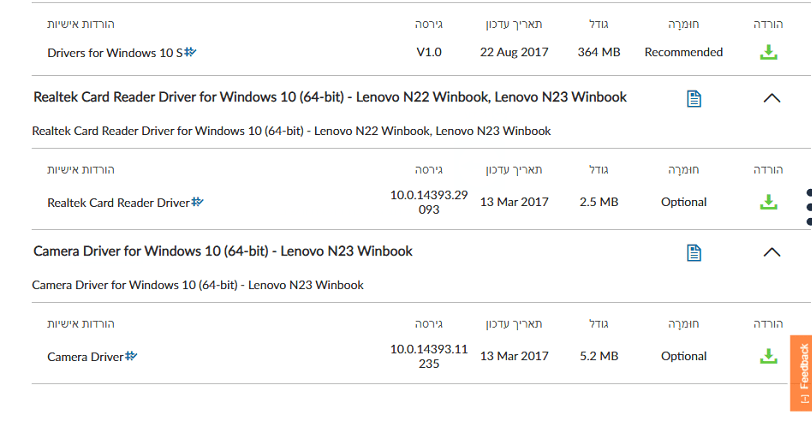The height and width of the screenshot is (446, 812).
Task: Click checksum icon beside Drivers for Windows 10 S
Action: pos(190,51)
